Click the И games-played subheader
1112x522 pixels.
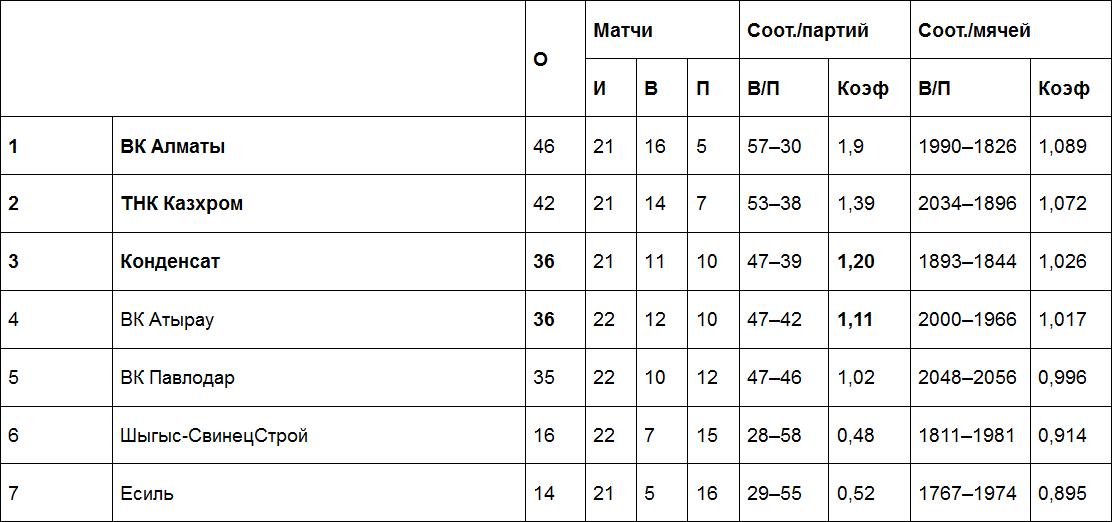(600, 88)
